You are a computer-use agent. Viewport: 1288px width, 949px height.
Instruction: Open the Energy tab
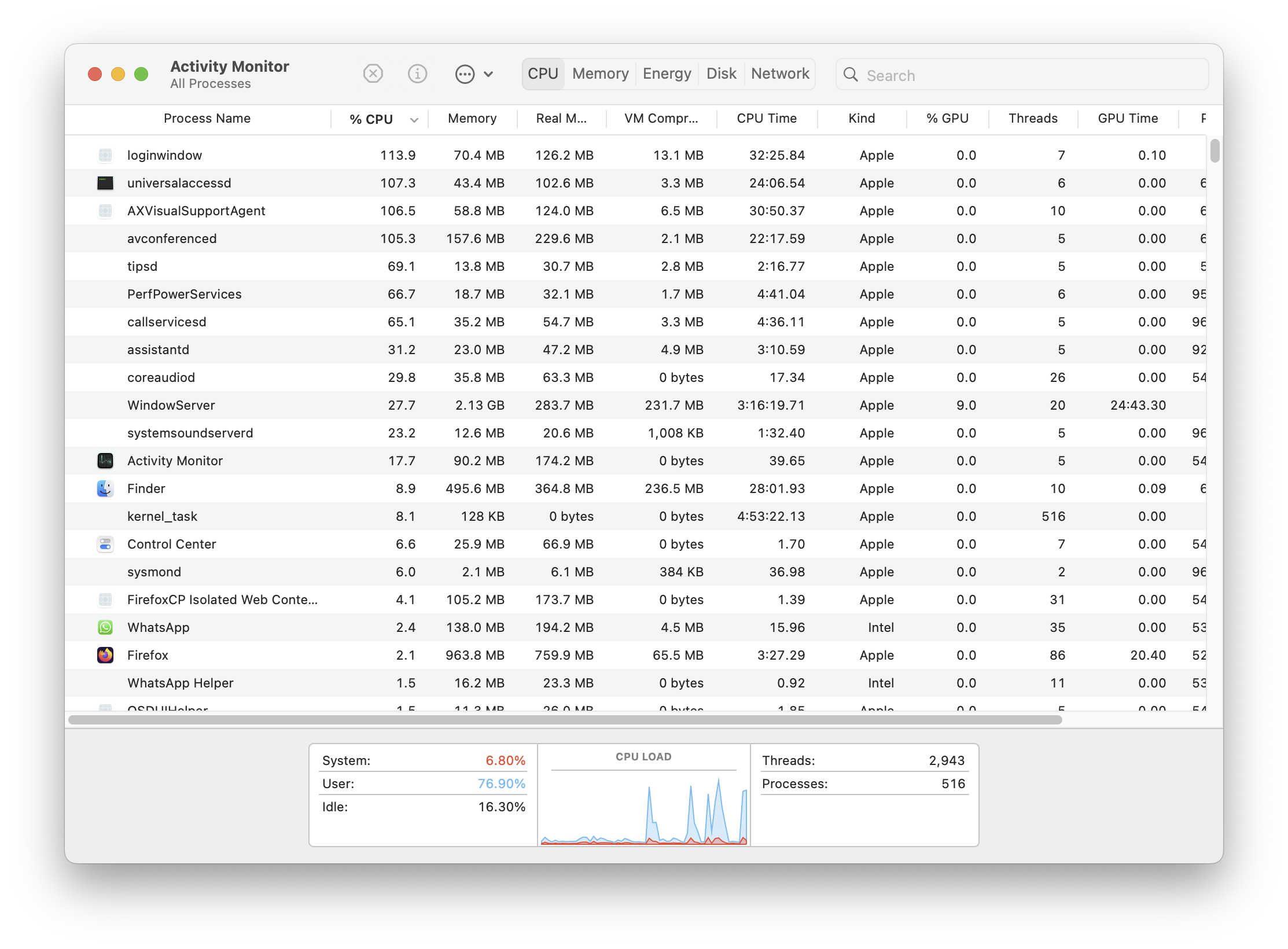[x=667, y=74]
